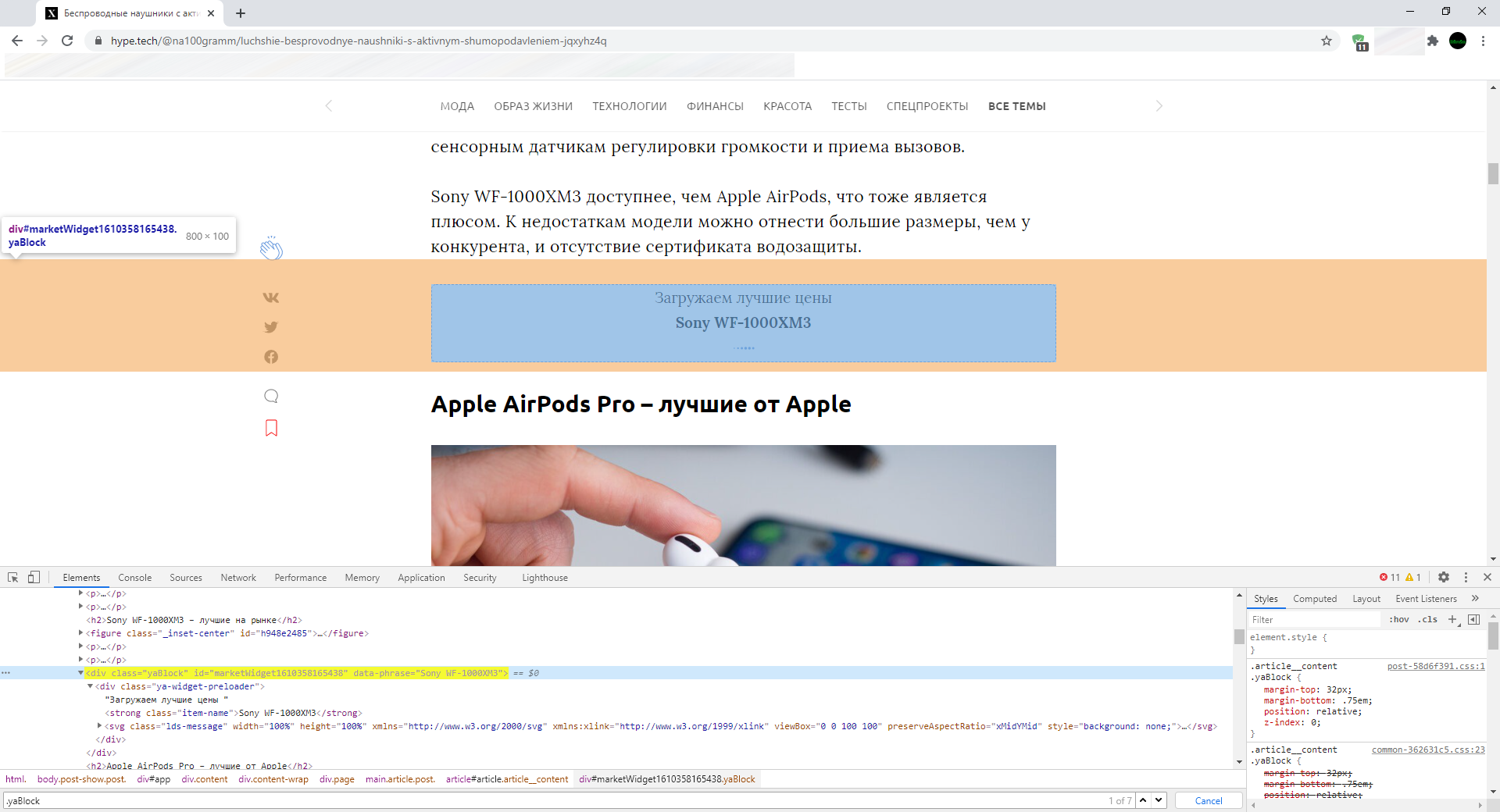Toggle the :hov element state pane

[x=1398, y=619]
